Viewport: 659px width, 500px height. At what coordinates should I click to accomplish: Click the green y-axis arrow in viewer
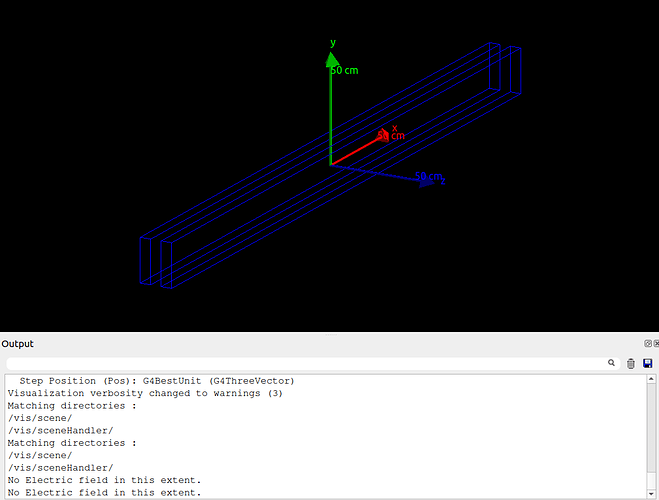(331, 109)
